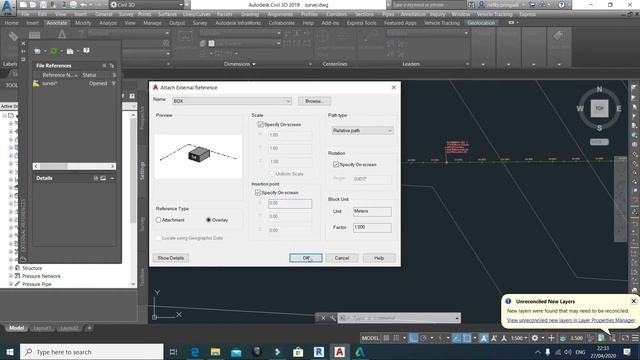Screen dimensions: 640x360
Task: Click Browse button next to Name field
Action: pos(314,101)
